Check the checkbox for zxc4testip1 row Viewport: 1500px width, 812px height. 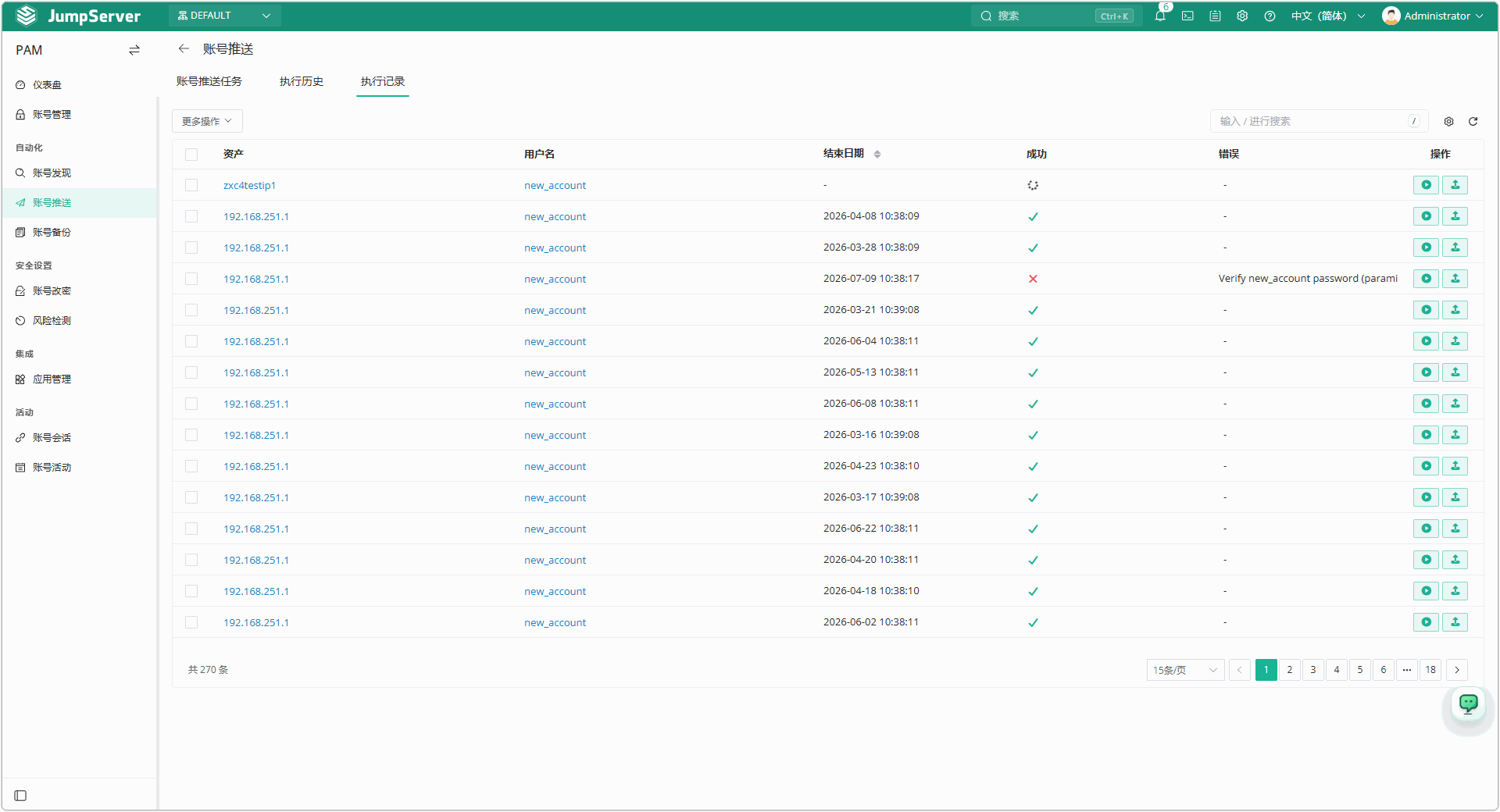click(191, 185)
